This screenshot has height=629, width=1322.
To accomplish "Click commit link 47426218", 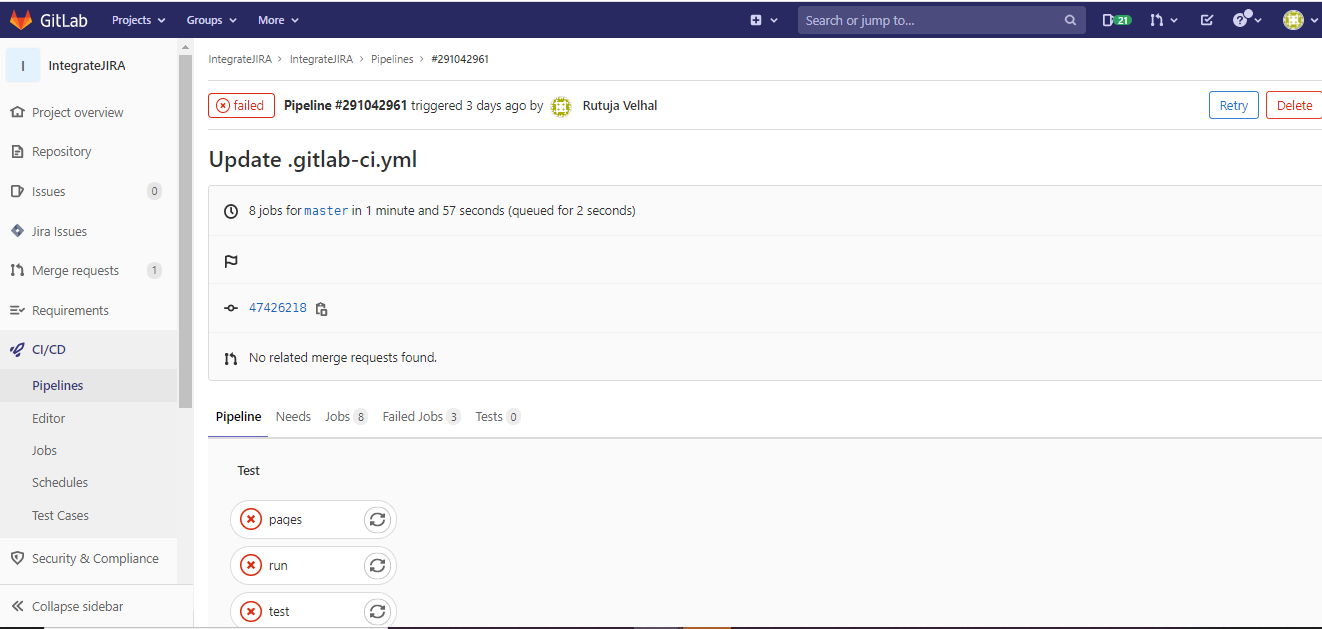I will (278, 307).
